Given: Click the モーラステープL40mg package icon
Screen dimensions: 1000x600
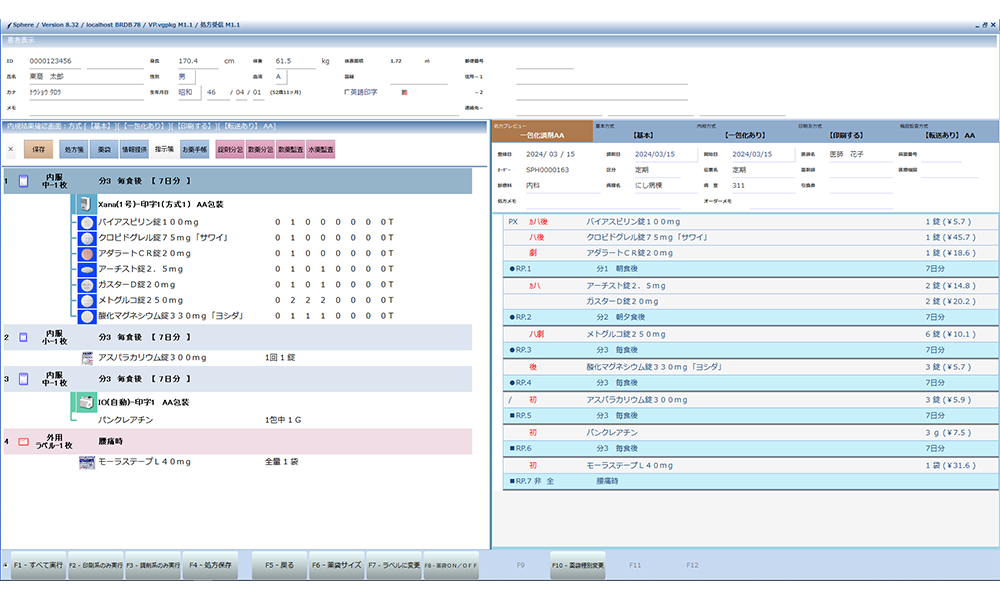Looking at the screenshot, I should 87,462.
